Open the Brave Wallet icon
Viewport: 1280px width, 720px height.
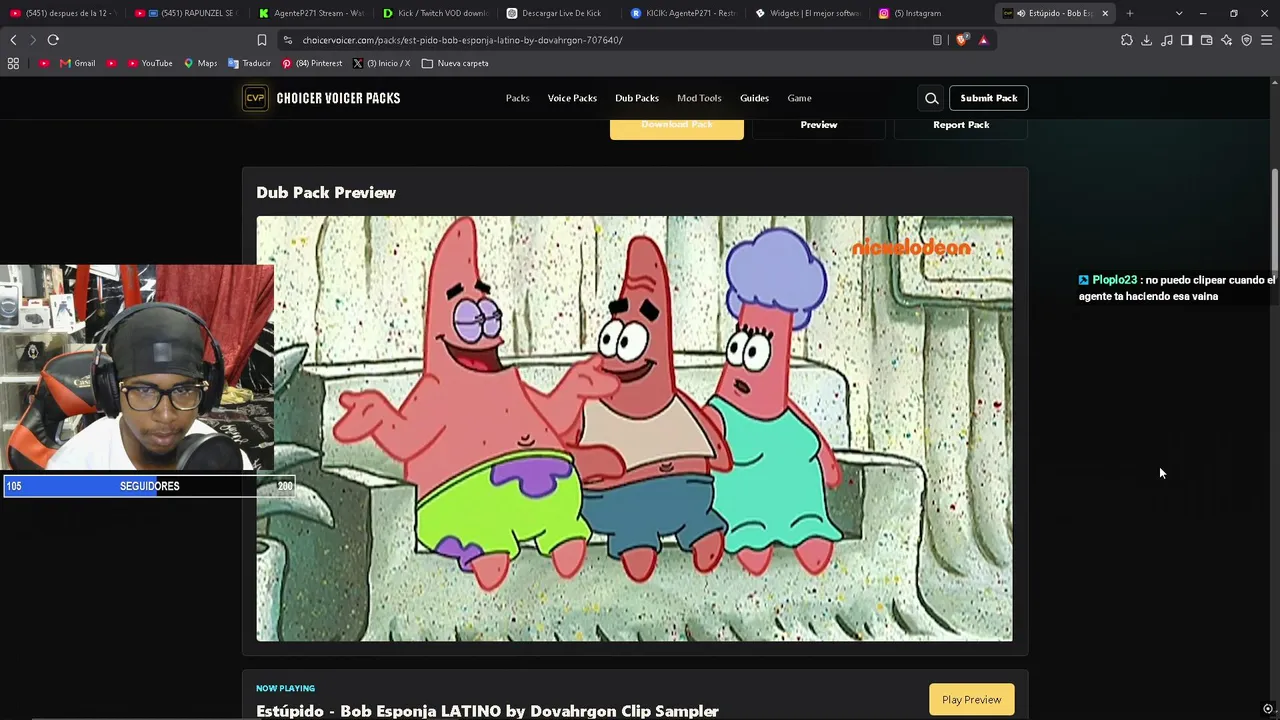point(1206,40)
